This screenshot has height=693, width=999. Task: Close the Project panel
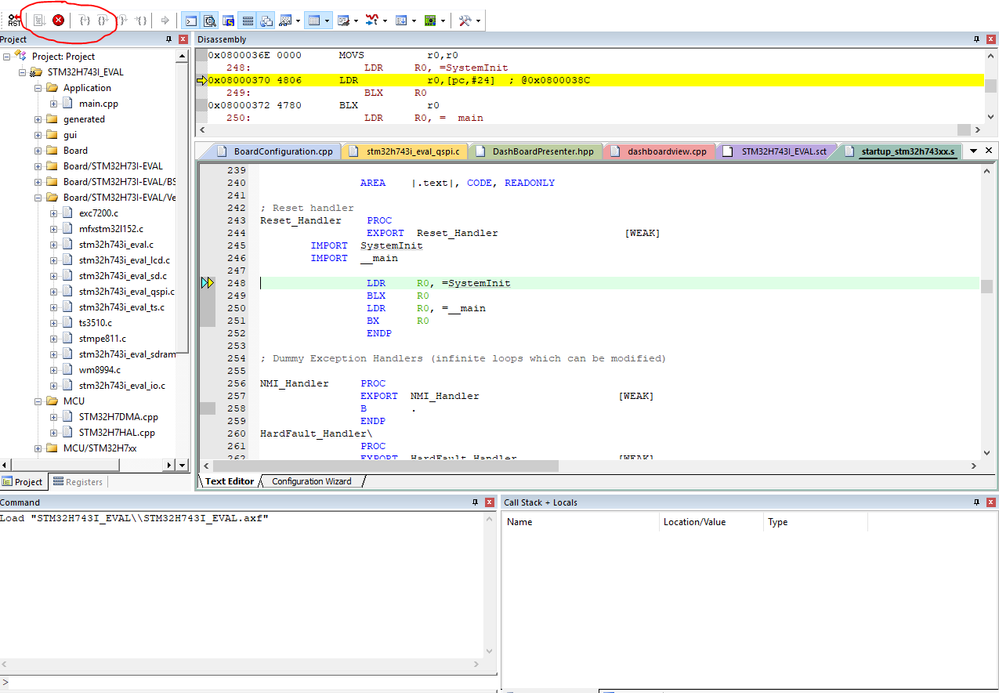pos(183,39)
